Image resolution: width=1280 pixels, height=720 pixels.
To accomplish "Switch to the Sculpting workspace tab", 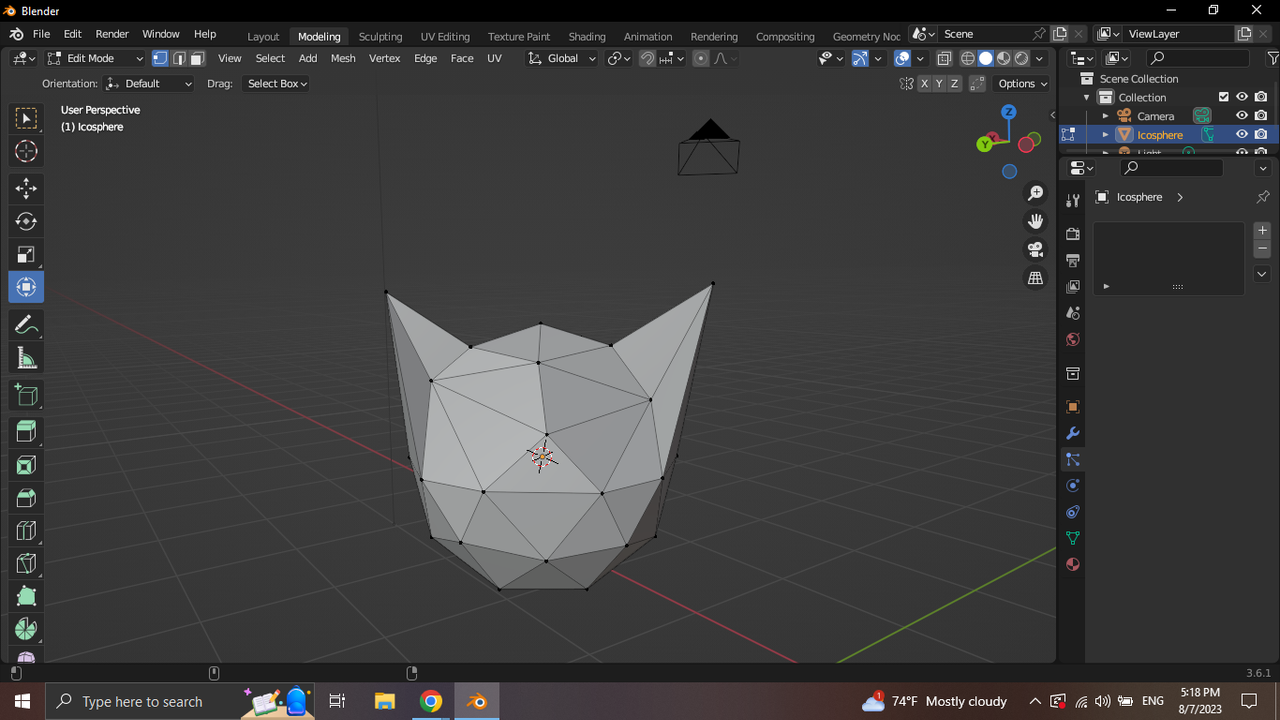I will point(380,36).
